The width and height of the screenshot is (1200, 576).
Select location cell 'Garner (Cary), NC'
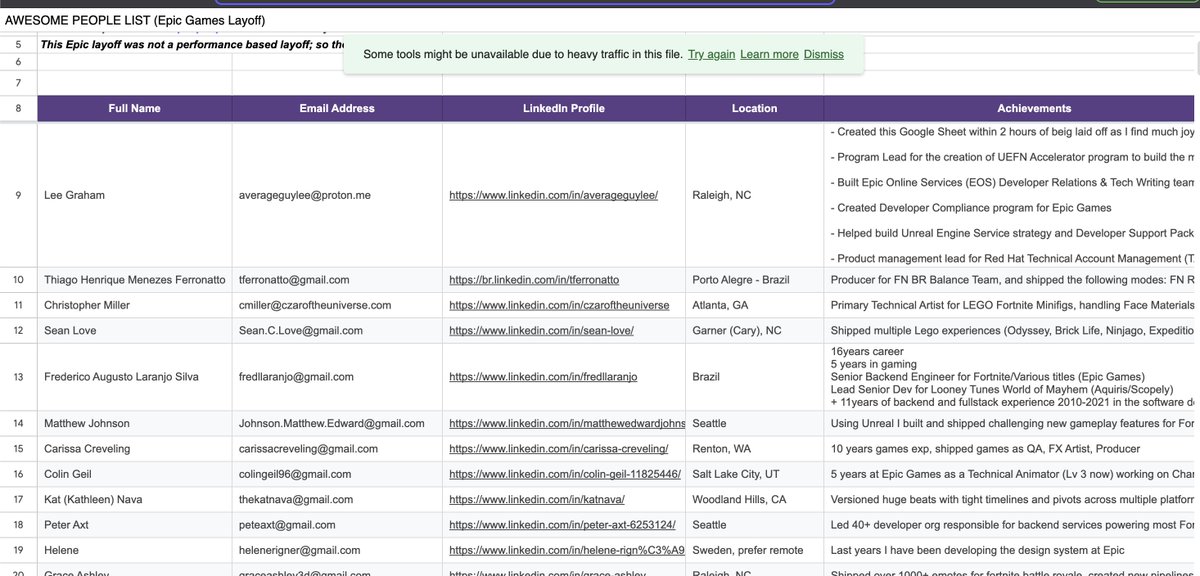coord(754,330)
